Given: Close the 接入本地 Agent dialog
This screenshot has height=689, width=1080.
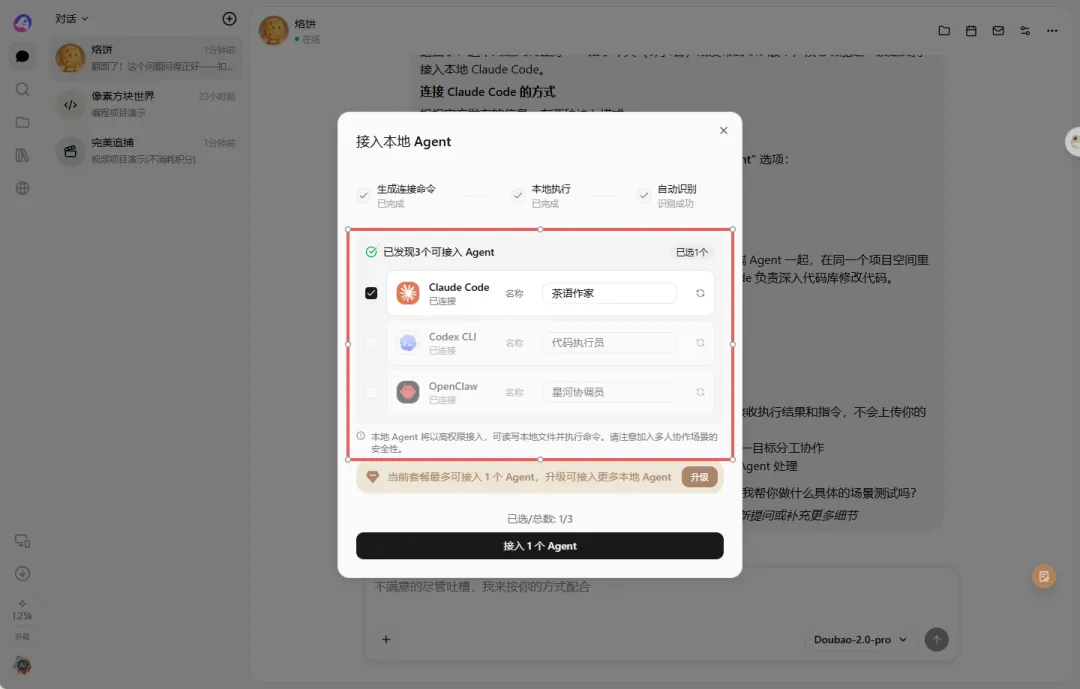Looking at the screenshot, I should coord(723,130).
